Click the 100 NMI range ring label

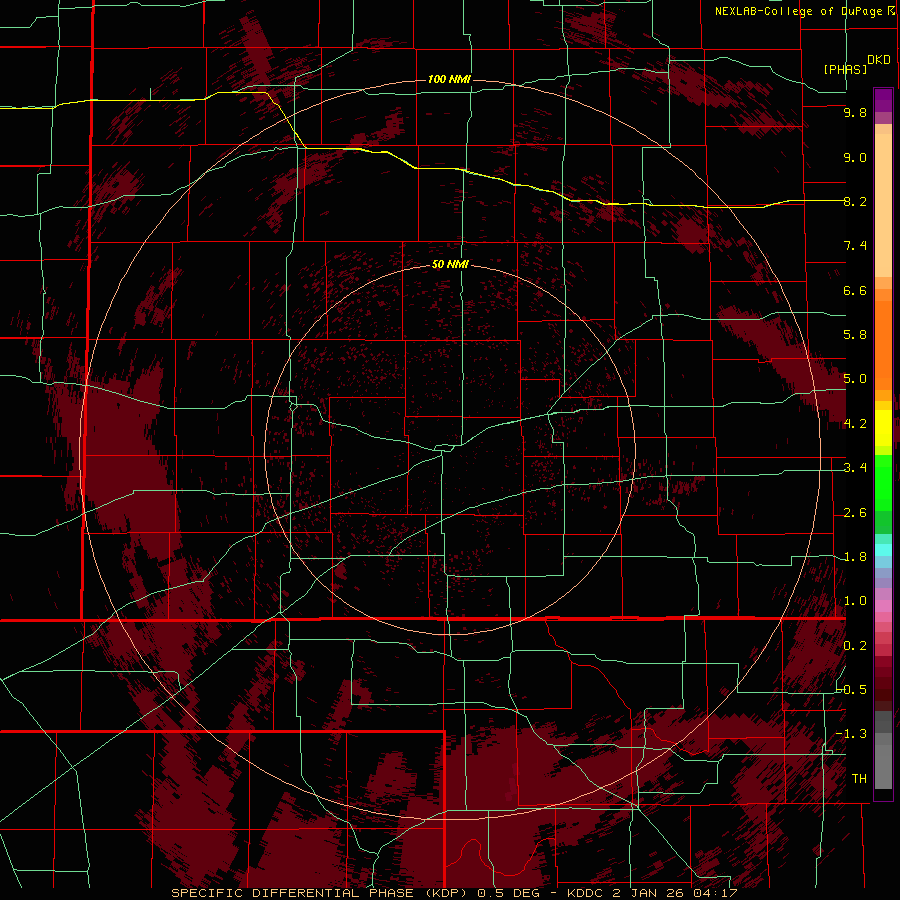tap(449, 79)
